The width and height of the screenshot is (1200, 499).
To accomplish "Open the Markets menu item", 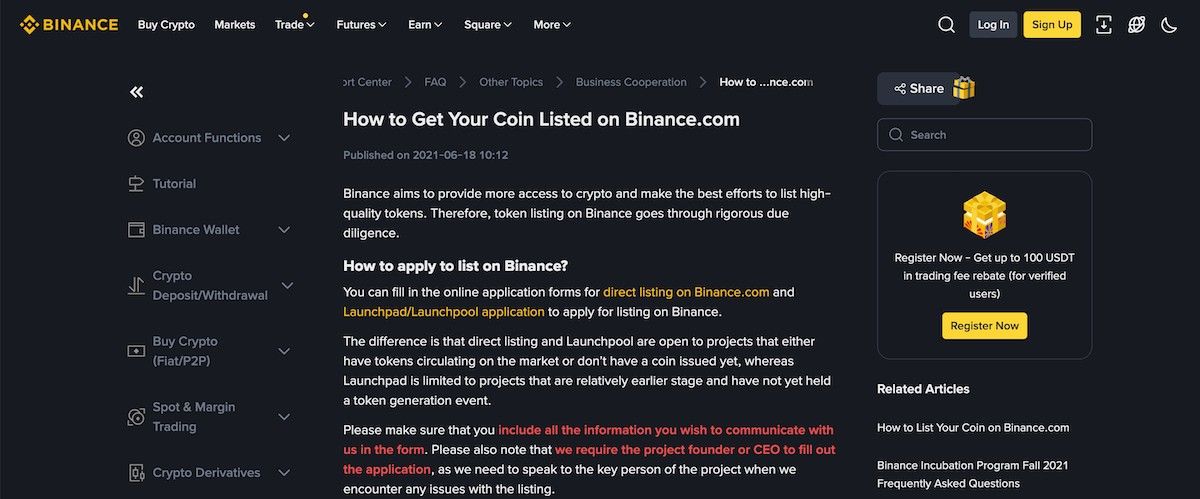I will [x=234, y=25].
